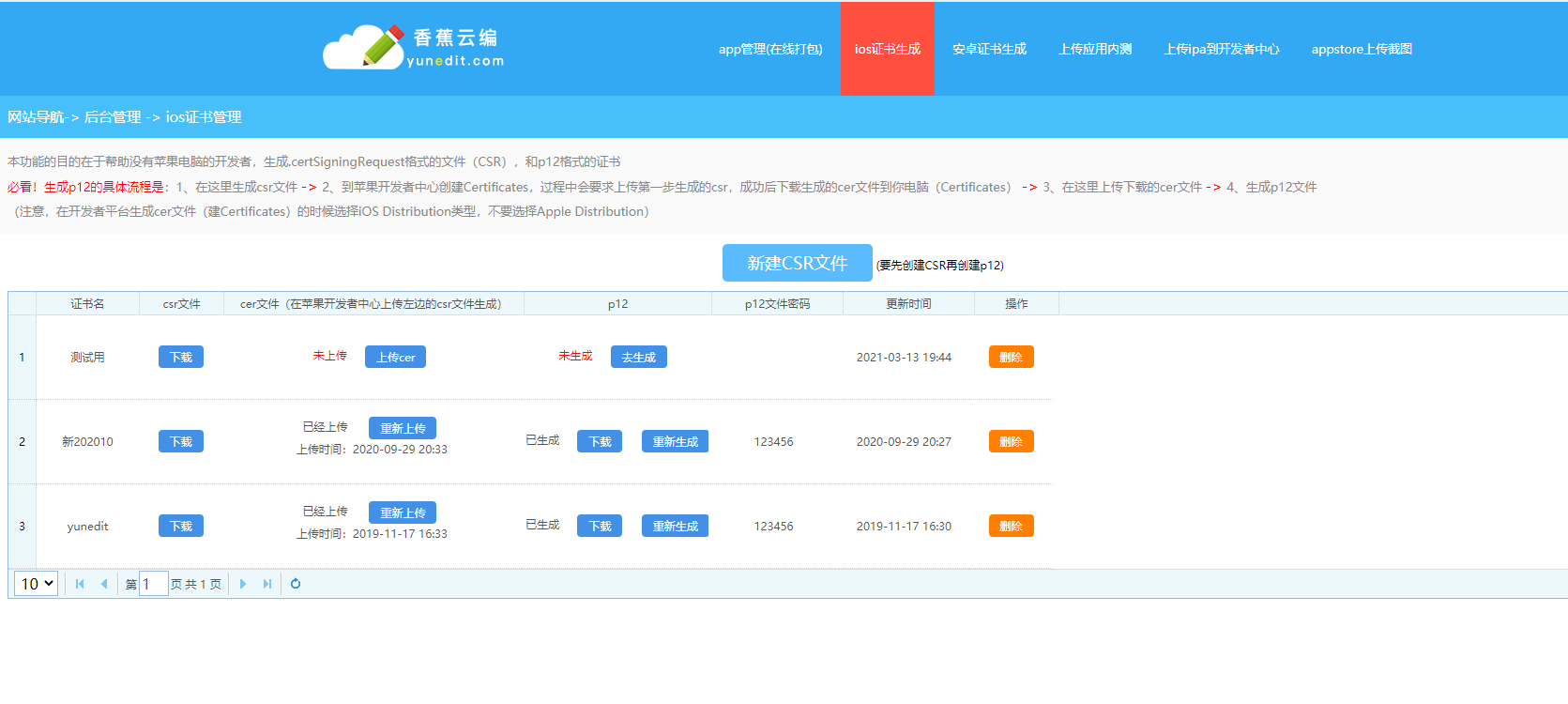Click 重新生成 for 新202010 p12
The height and width of the screenshot is (704, 1568).
point(675,441)
